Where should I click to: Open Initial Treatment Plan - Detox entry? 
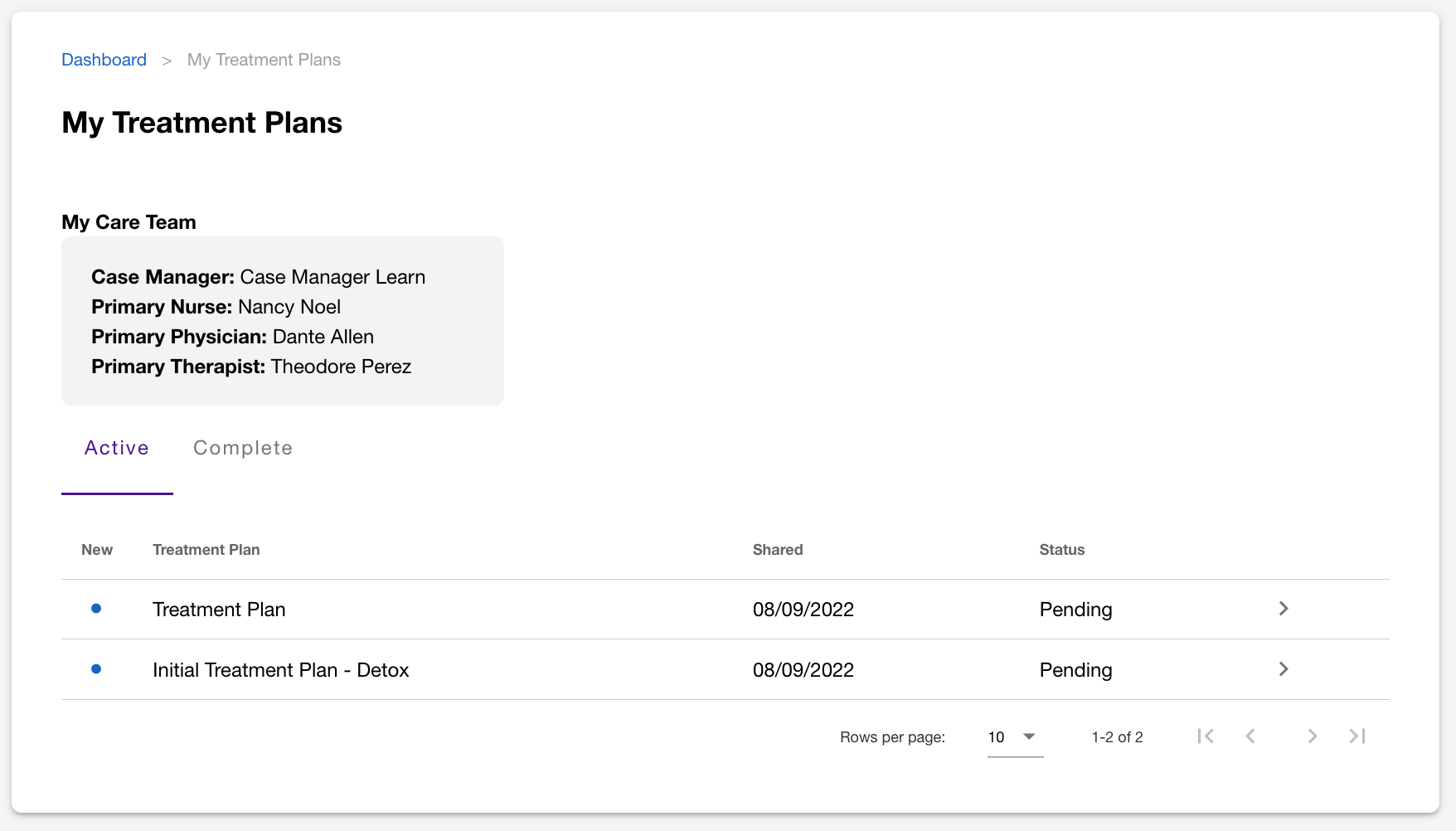(x=280, y=670)
